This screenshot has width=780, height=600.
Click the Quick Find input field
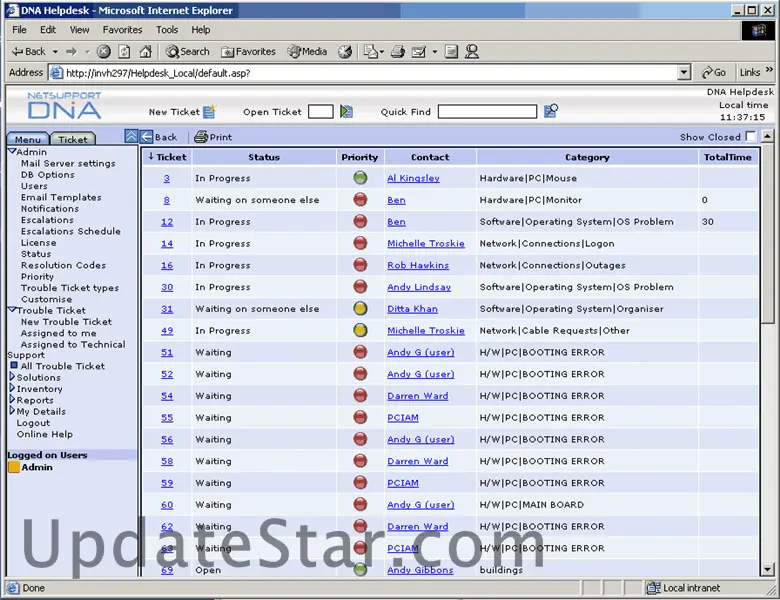(x=487, y=111)
